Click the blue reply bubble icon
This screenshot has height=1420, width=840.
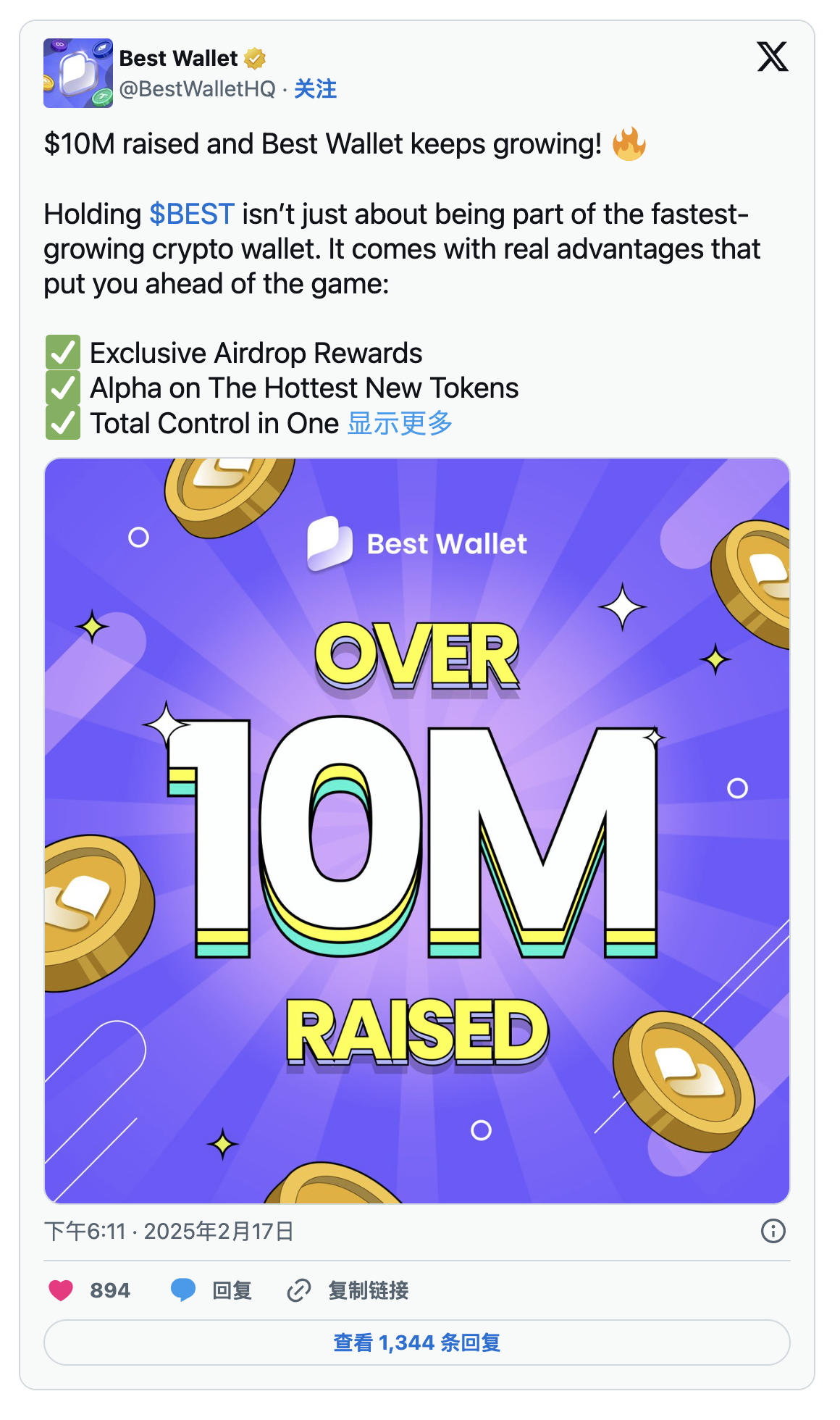coord(183,1290)
